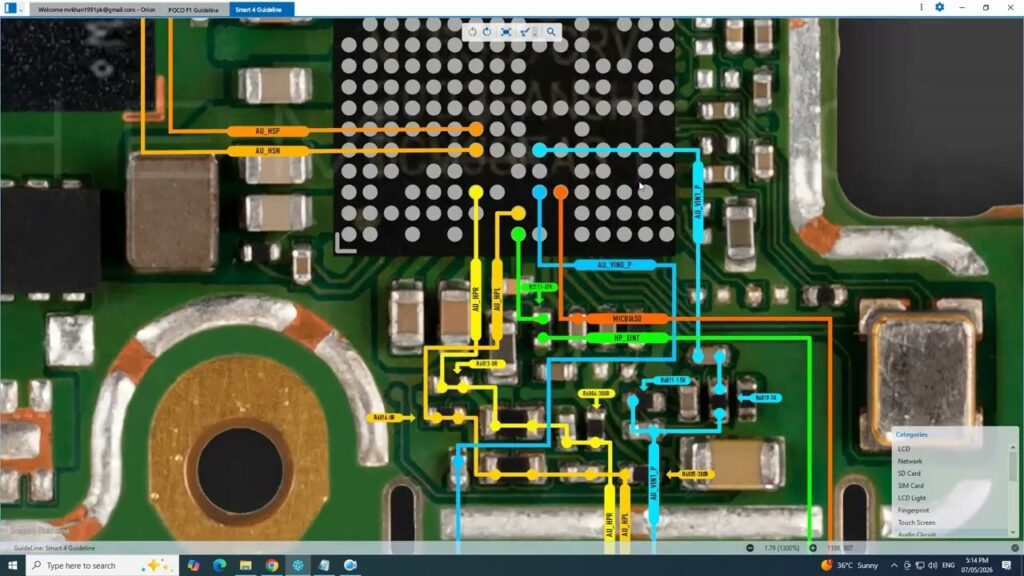
Task: Open the clock showing 5:14 PM
Action: point(977,565)
